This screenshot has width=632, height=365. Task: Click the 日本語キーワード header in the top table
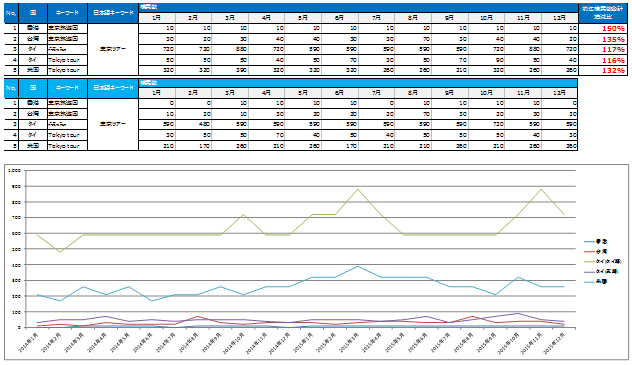[x=113, y=13]
